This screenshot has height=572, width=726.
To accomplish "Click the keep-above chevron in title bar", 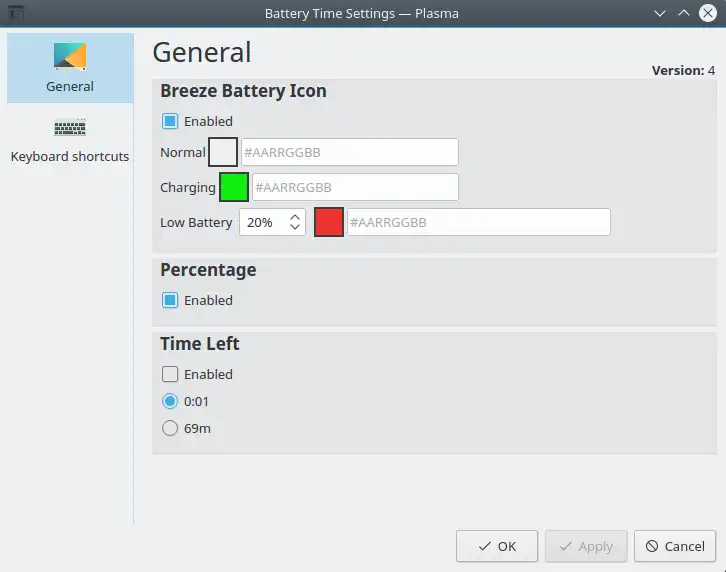I will click(x=684, y=13).
